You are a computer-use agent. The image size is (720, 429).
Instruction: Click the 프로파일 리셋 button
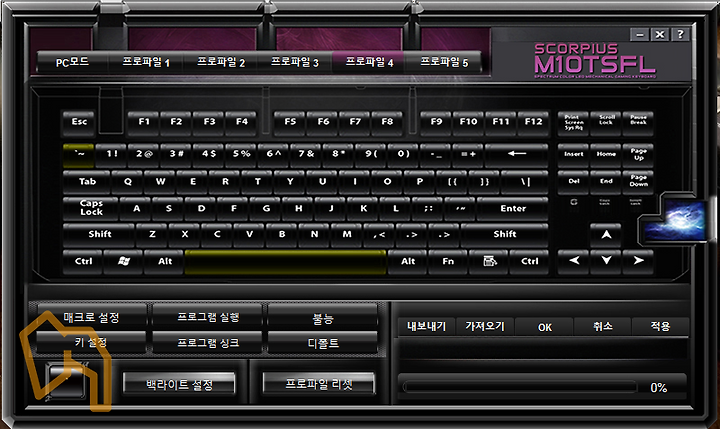(x=319, y=384)
